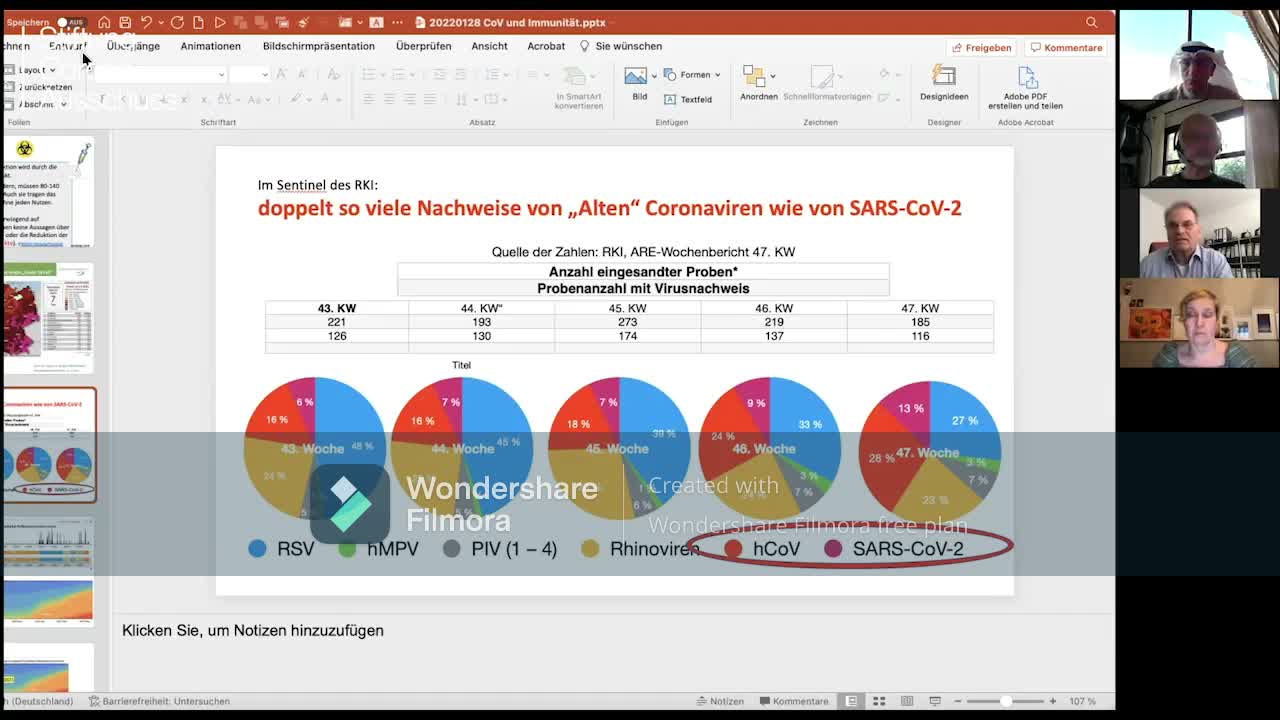The width and height of the screenshot is (1280, 720).
Task: Click the new document icon in title bar
Action: tap(198, 22)
